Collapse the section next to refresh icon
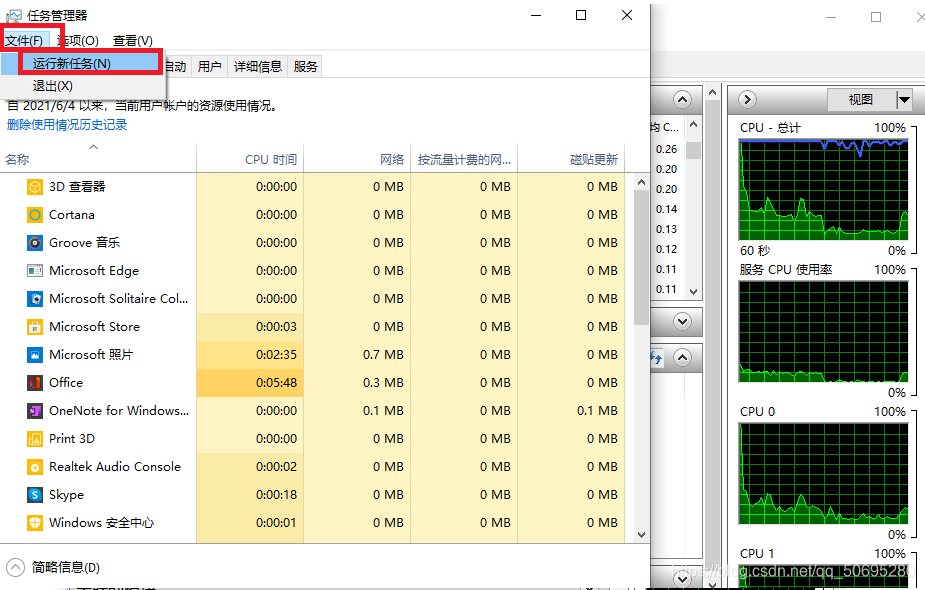Screen dimensions: 925x590 683,358
